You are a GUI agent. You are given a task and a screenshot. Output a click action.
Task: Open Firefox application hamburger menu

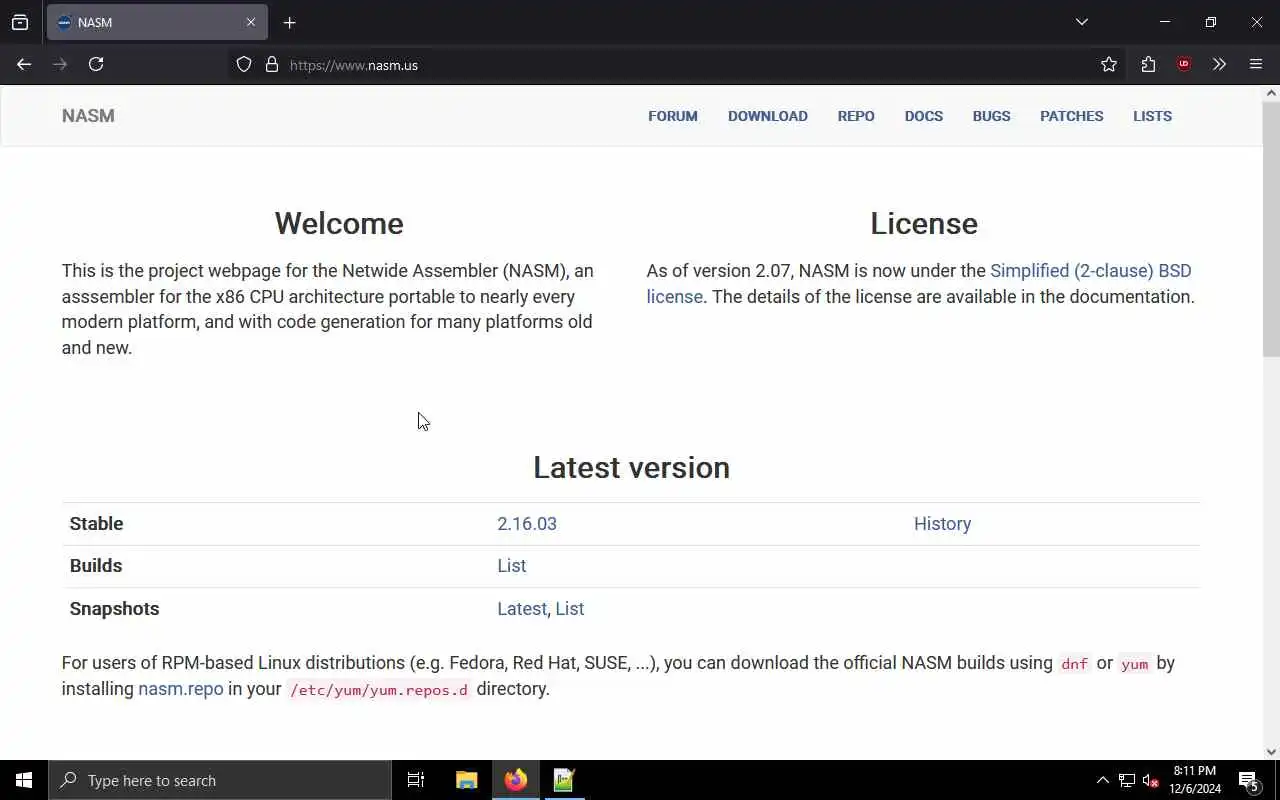click(x=1256, y=64)
